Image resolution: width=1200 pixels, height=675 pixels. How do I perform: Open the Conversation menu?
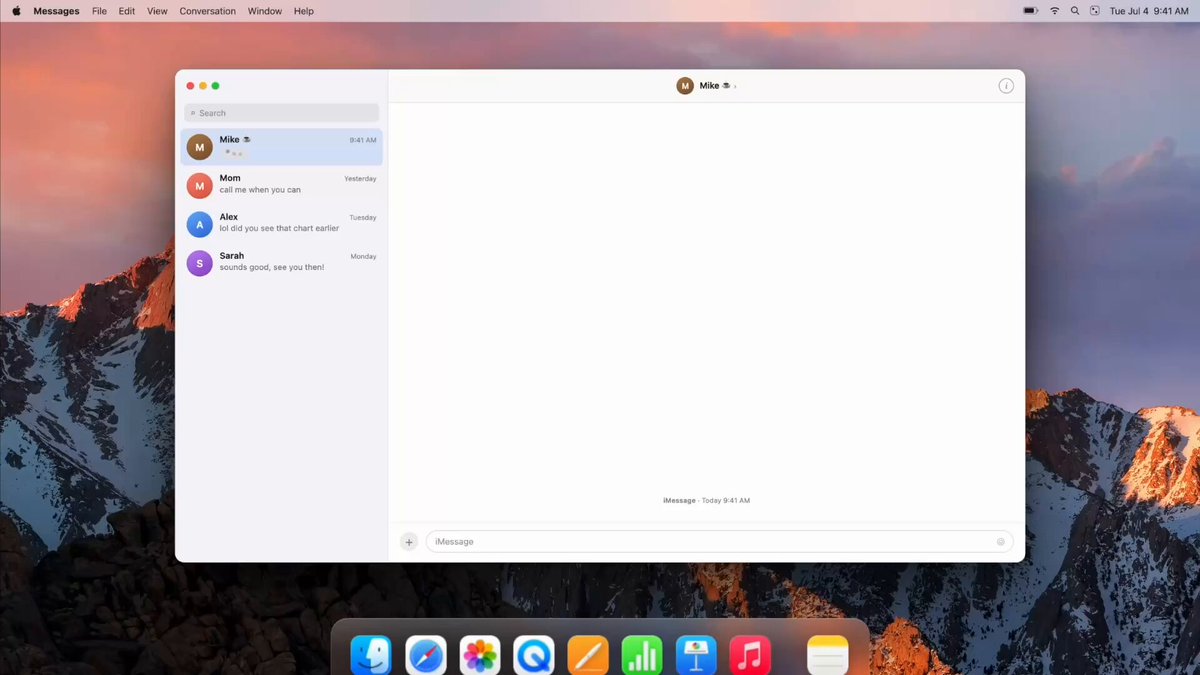pyautogui.click(x=208, y=11)
